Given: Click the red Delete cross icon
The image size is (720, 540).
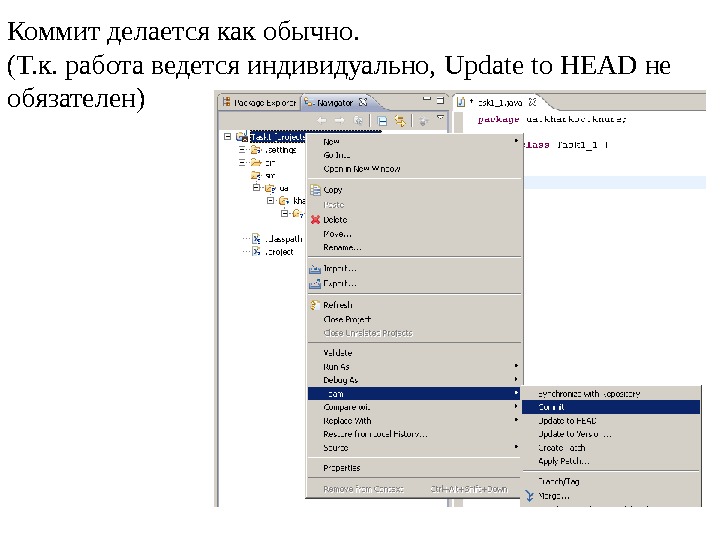Looking at the screenshot, I should (x=315, y=219).
